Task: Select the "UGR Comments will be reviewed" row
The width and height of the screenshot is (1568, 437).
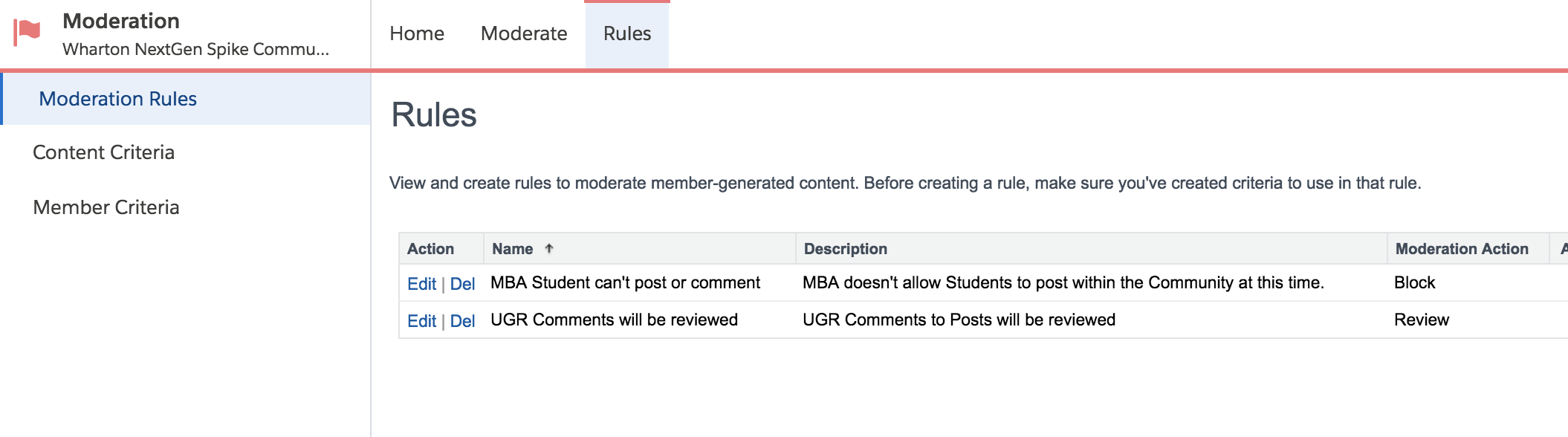Action: tap(614, 320)
